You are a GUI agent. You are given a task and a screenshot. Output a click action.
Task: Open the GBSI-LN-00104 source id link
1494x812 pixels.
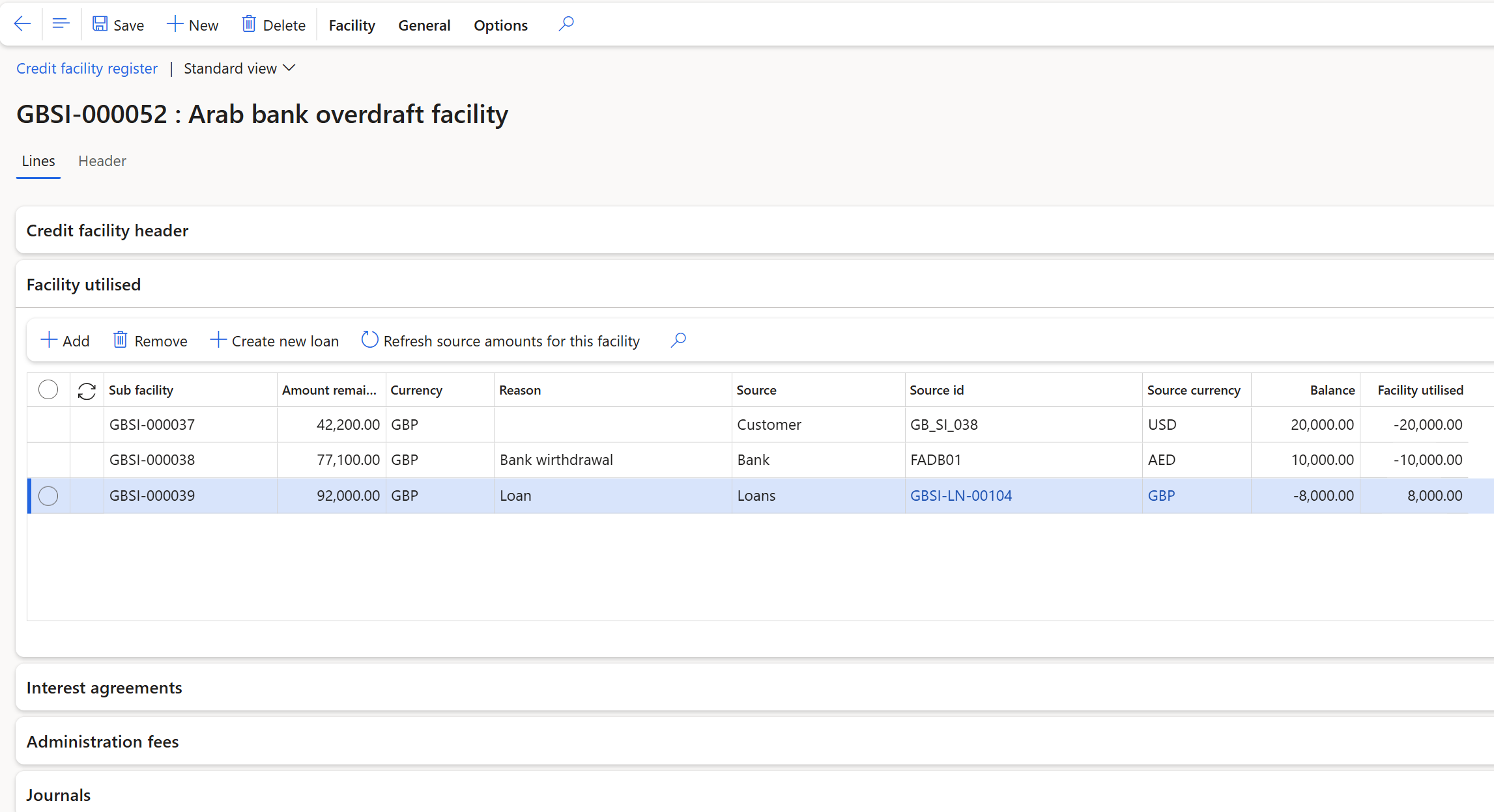coord(961,496)
